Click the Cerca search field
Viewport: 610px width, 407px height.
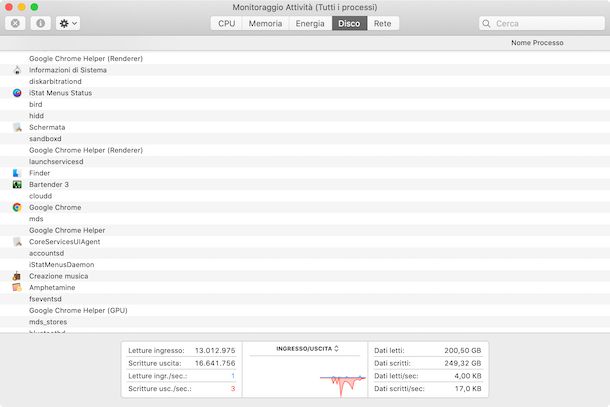(x=542, y=23)
